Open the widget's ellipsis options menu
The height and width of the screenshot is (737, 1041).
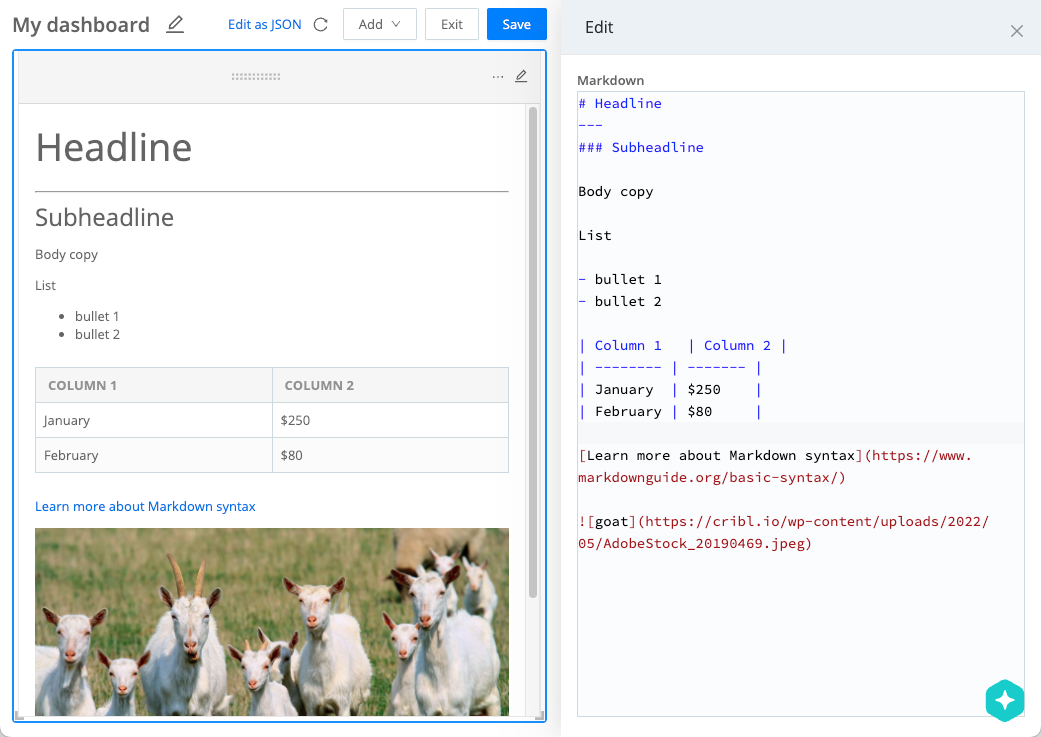498,75
